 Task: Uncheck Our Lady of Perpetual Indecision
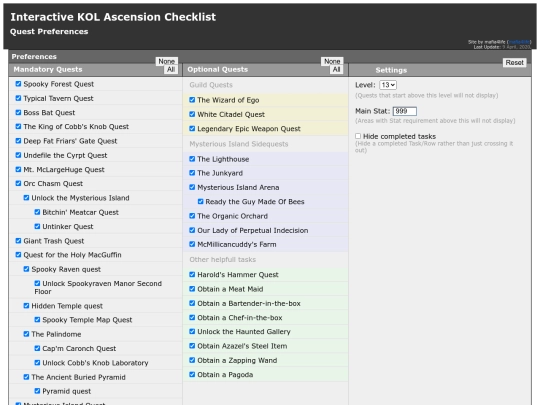[192, 230]
